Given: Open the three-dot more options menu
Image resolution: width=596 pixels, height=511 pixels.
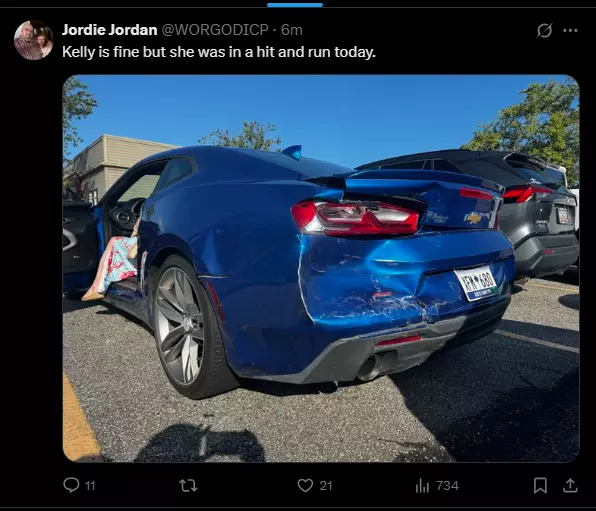Looking at the screenshot, I should (570, 30).
